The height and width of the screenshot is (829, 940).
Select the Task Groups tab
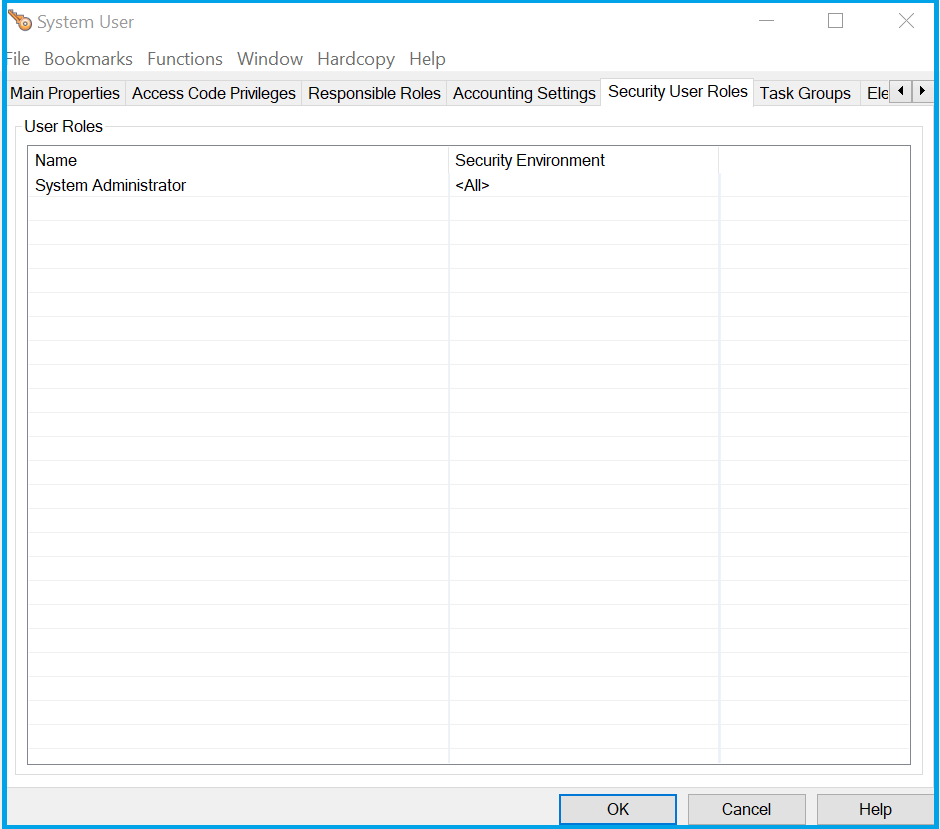pyautogui.click(x=805, y=93)
